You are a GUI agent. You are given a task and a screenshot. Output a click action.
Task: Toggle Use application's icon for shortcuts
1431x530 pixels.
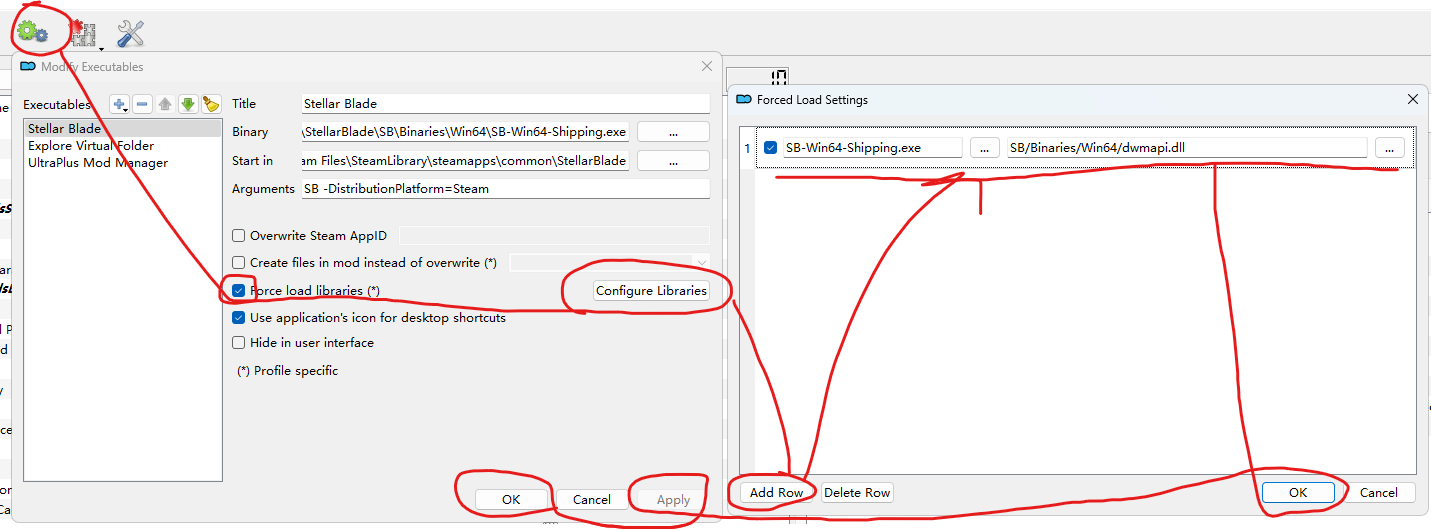coord(238,318)
